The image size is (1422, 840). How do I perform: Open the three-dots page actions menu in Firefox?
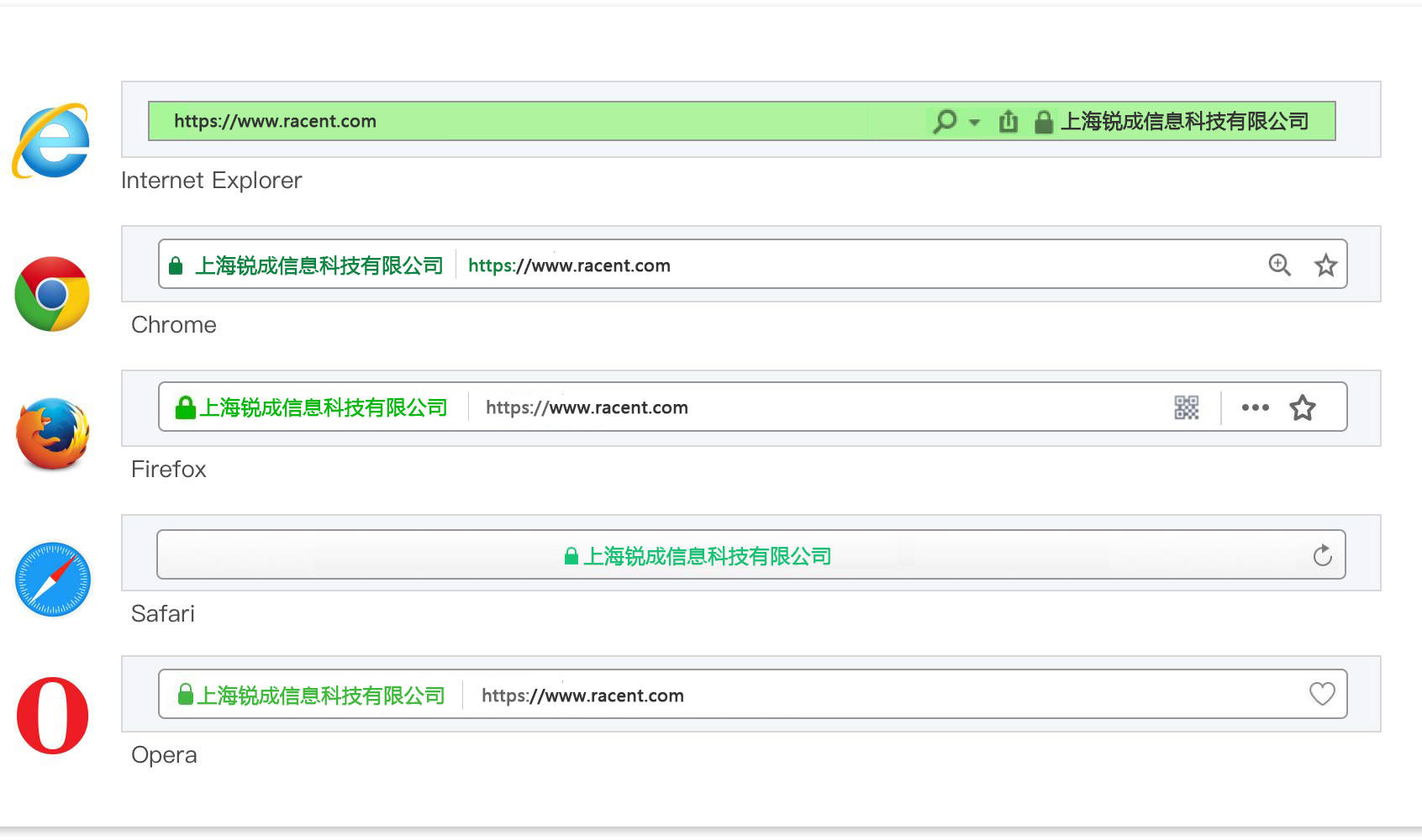tap(1255, 408)
